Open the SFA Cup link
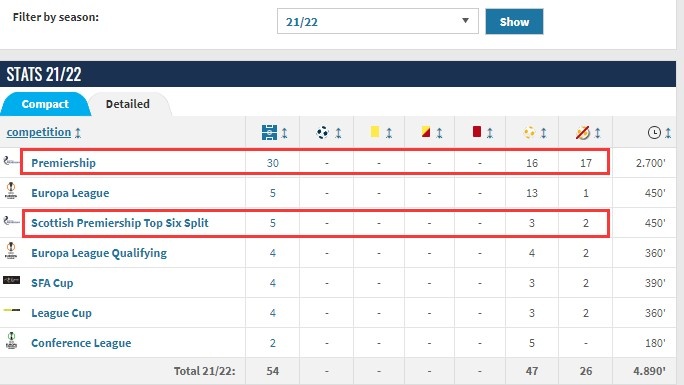This screenshot has height=385, width=684. (x=52, y=283)
